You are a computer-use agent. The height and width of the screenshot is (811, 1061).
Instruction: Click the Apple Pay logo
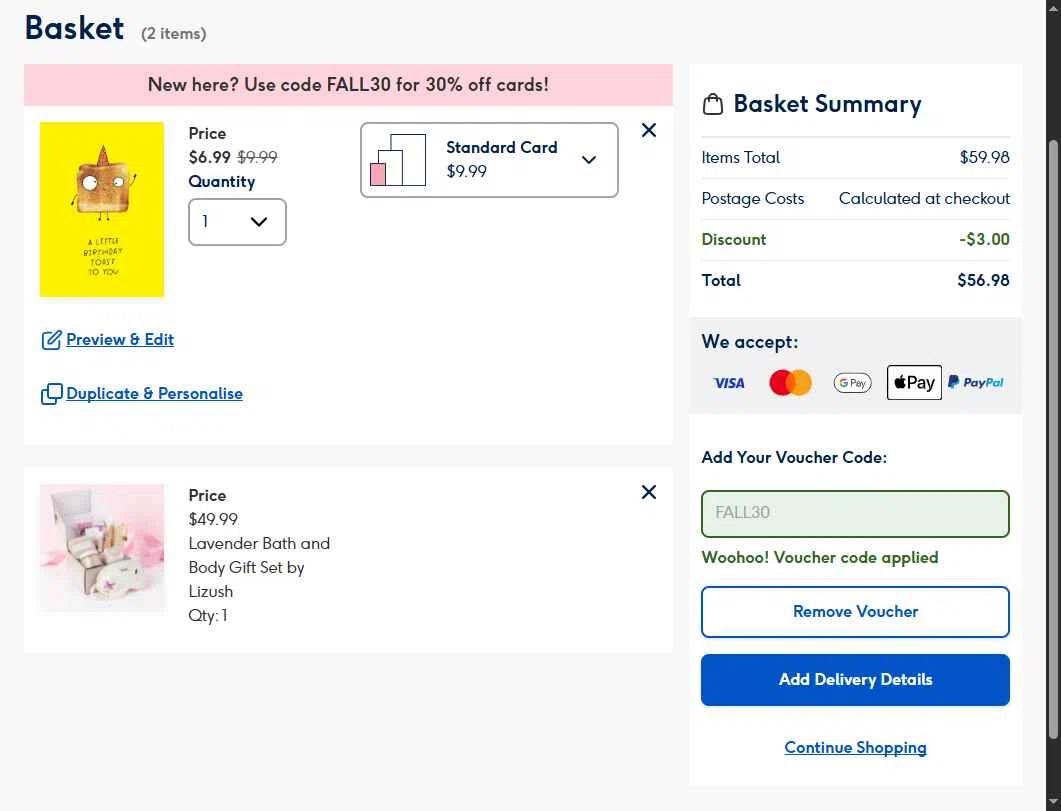point(914,382)
